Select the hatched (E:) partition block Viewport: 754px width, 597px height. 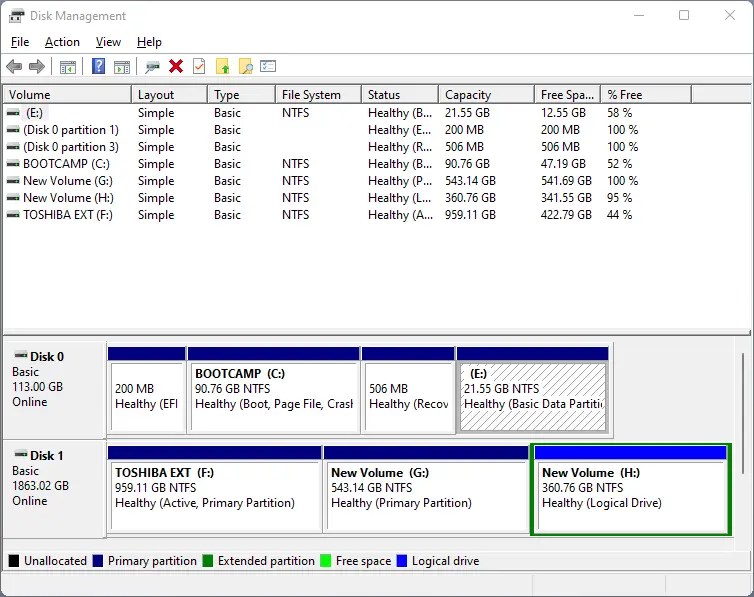(x=533, y=390)
